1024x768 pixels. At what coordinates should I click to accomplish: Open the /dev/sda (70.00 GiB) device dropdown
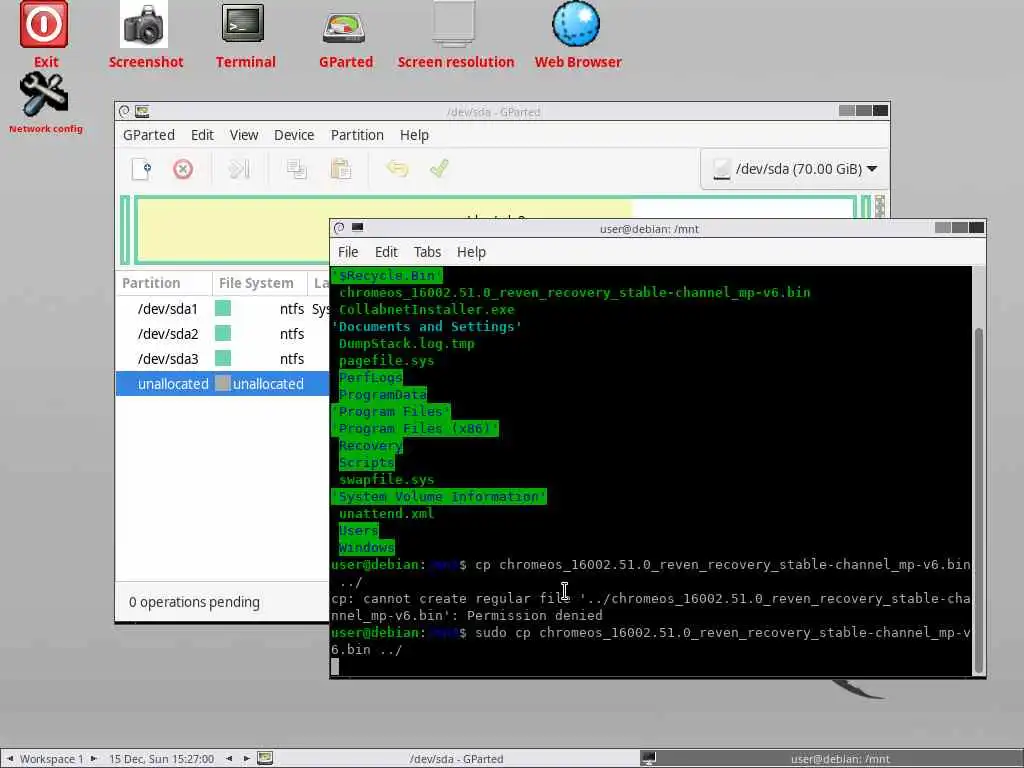click(794, 169)
